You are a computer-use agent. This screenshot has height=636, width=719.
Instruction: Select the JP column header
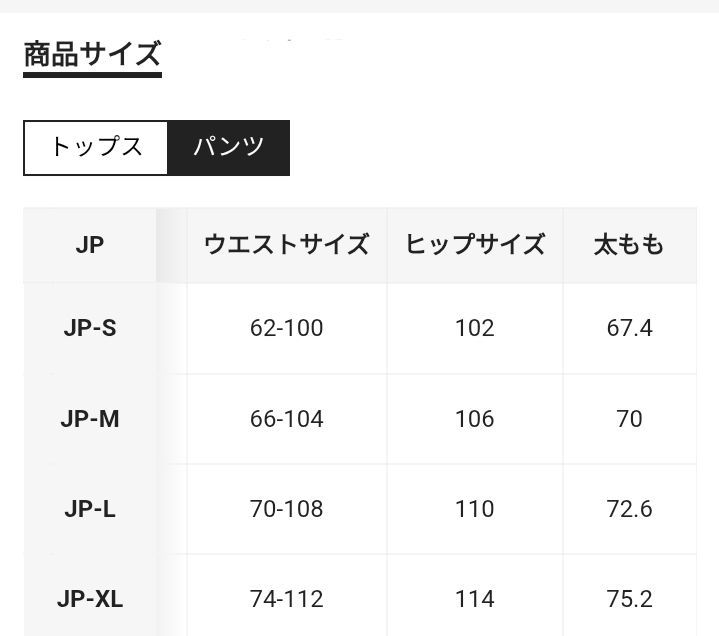pyautogui.click(x=90, y=245)
